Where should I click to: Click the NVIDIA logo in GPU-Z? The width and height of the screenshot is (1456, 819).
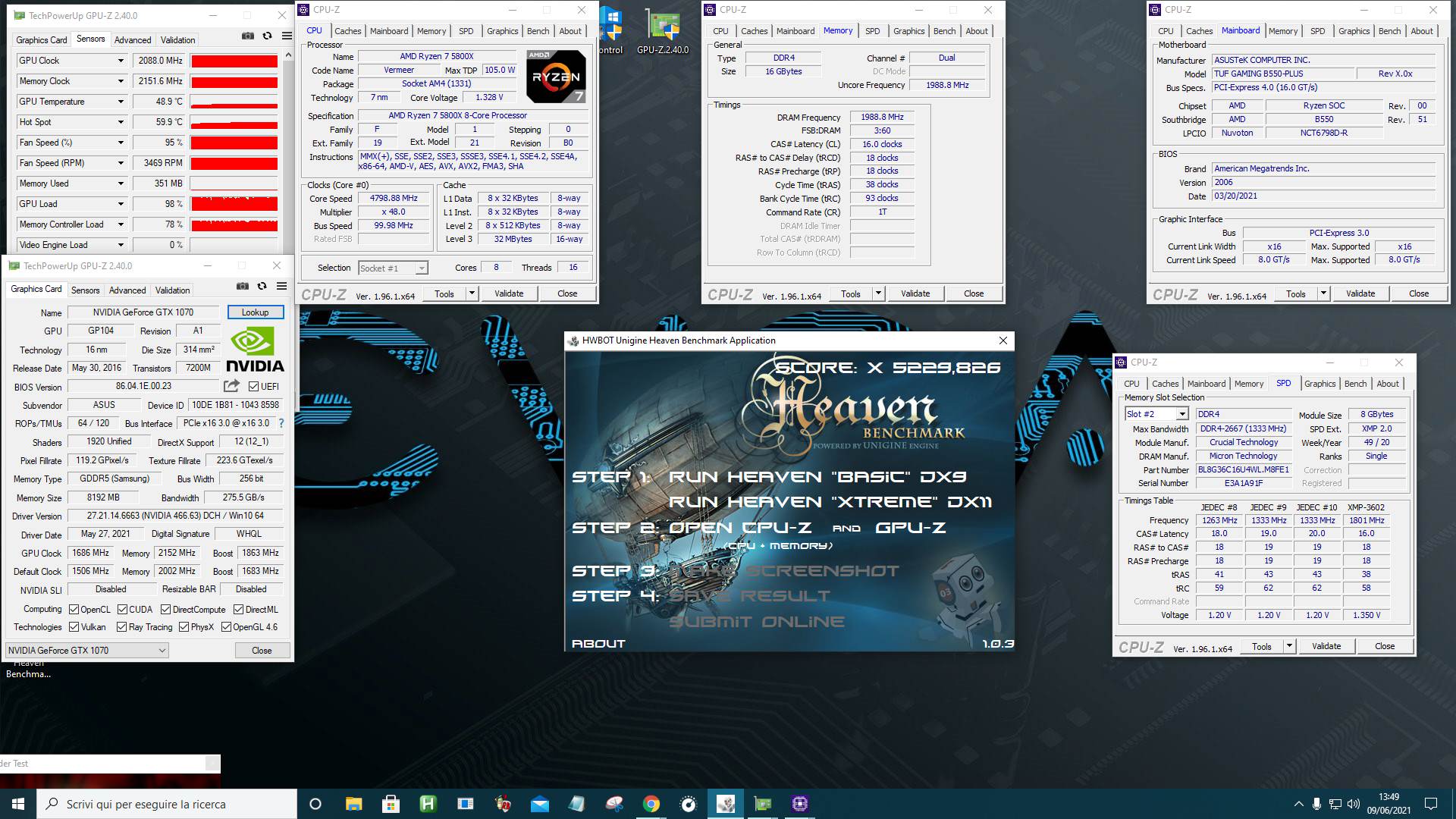(x=256, y=350)
